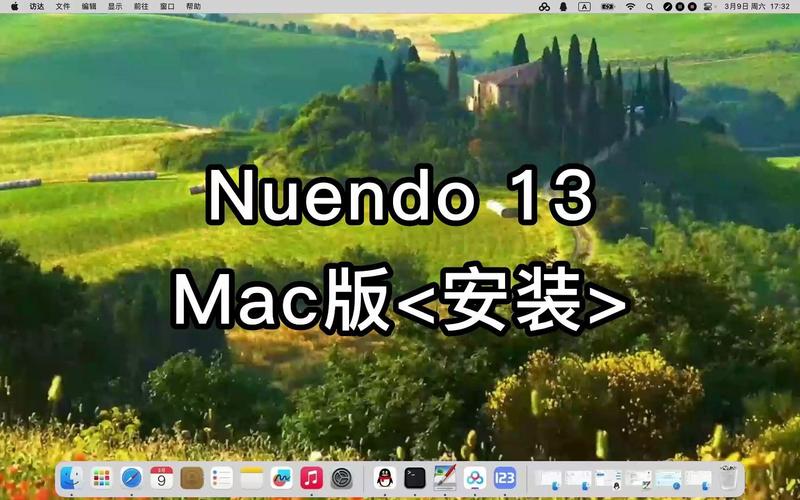Check battery status in menu bar
Screen dimensions: 800x500
[x=608, y=7]
